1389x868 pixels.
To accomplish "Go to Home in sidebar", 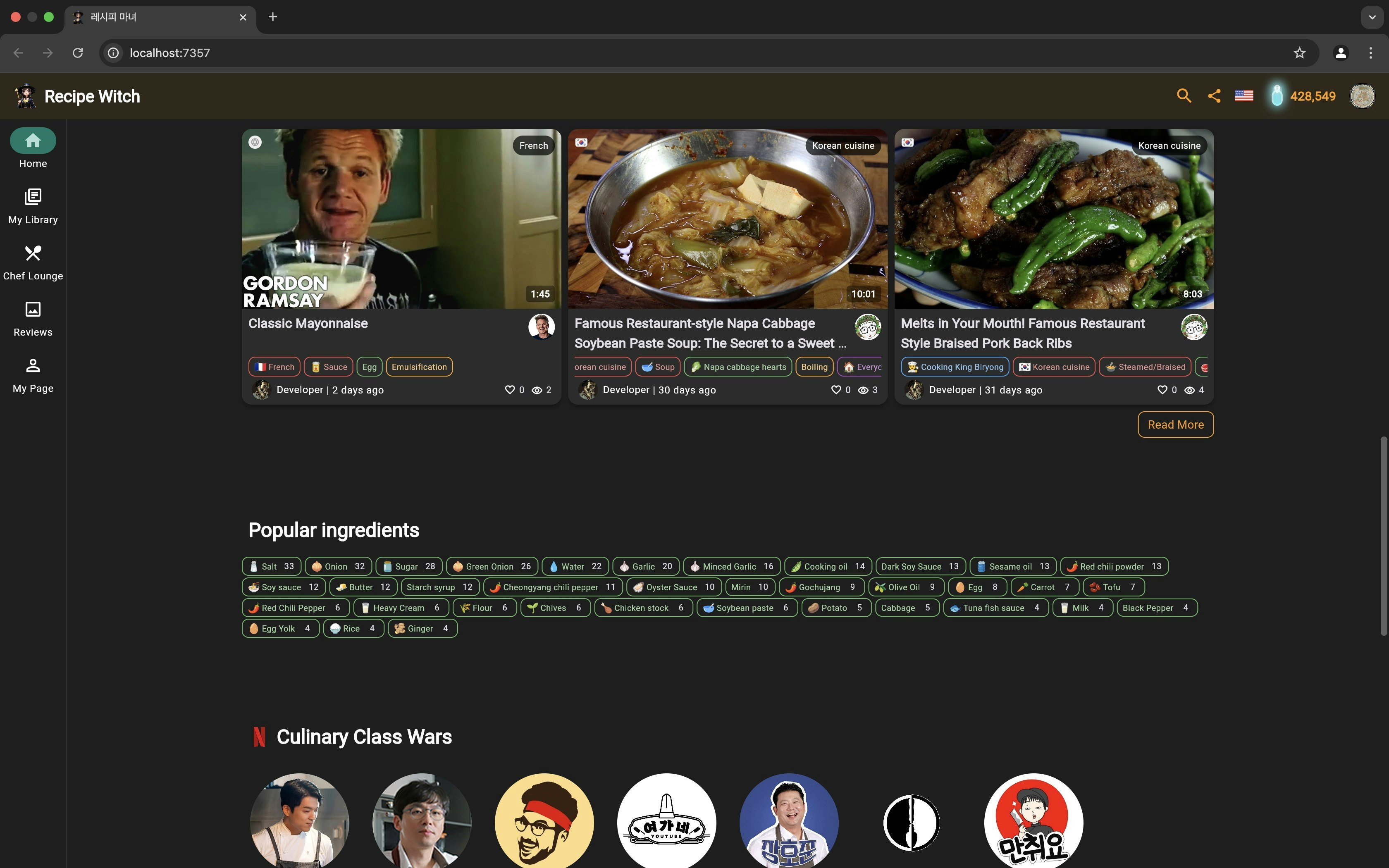I will 33,149.
